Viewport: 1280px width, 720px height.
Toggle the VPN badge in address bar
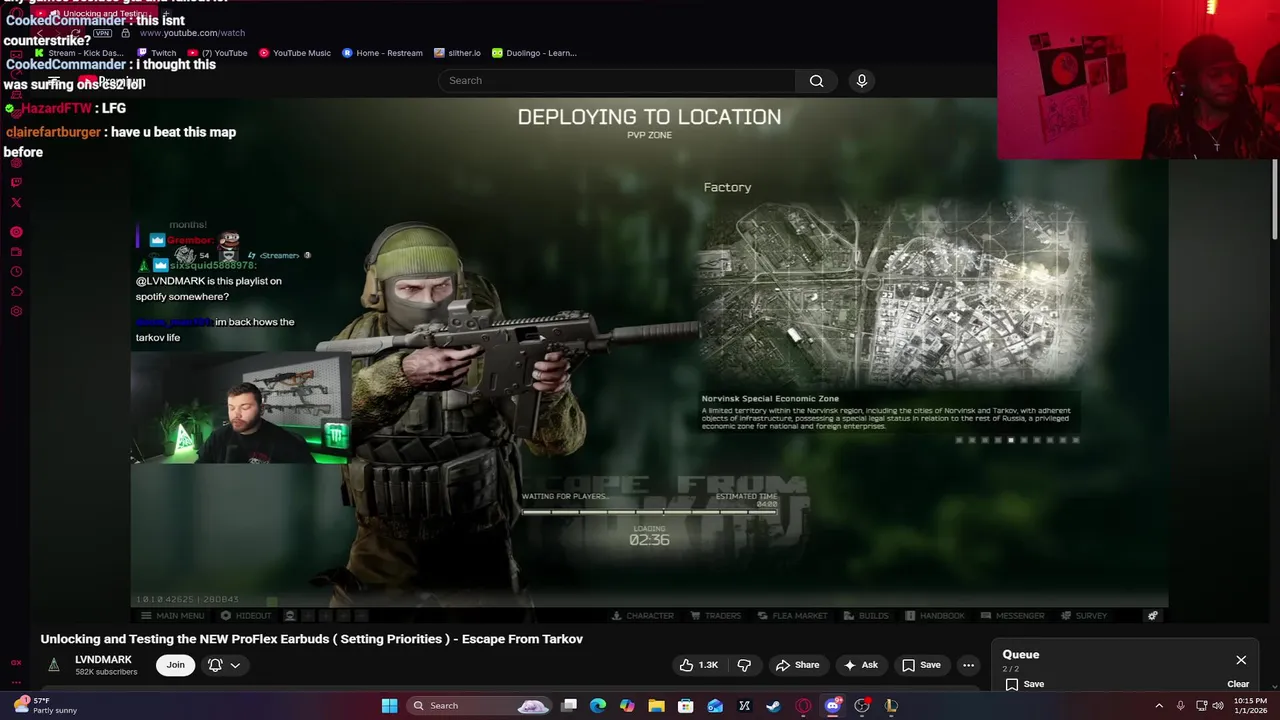click(102, 33)
